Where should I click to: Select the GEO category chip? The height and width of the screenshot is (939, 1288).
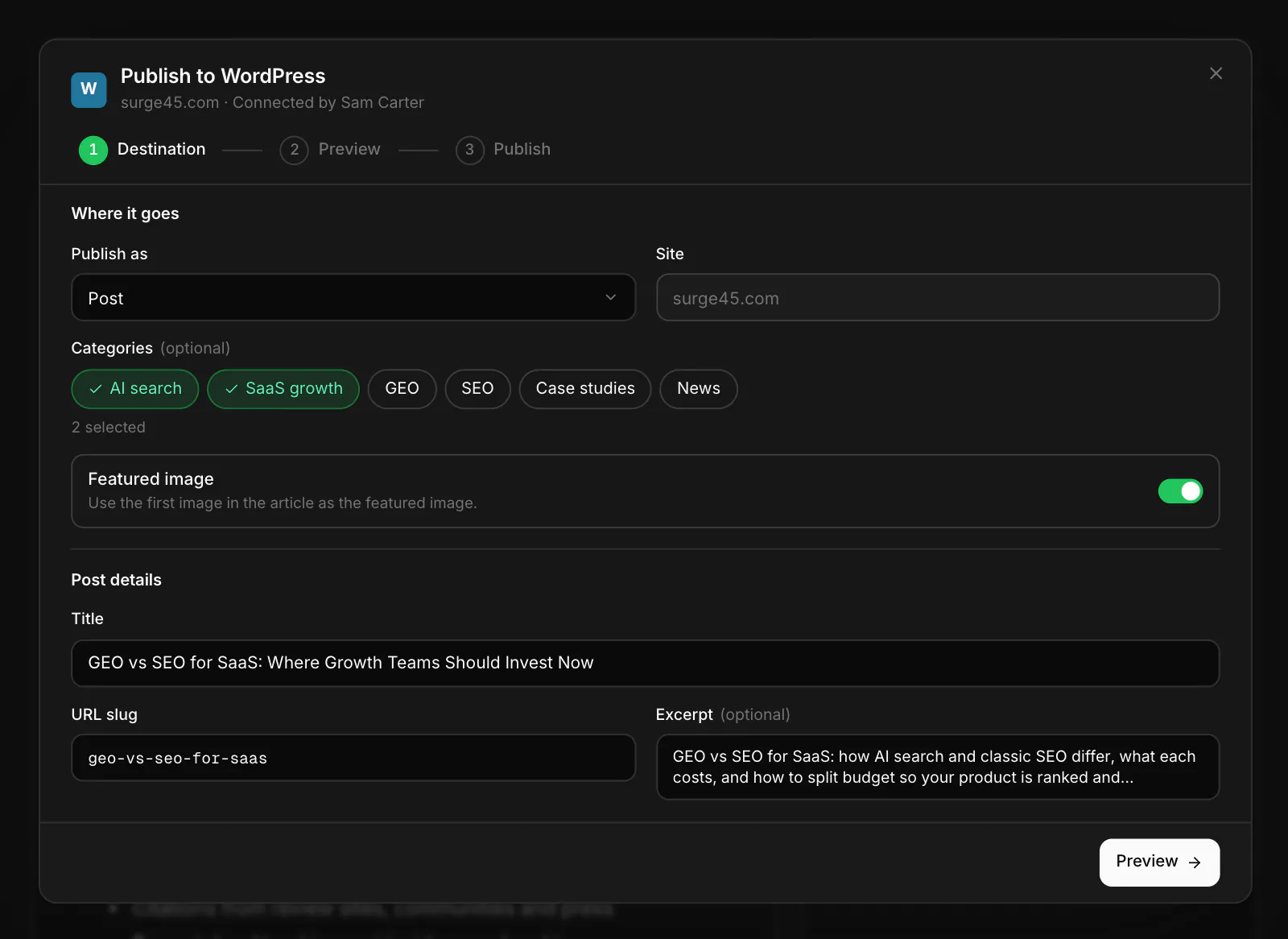(x=402, y=389)
